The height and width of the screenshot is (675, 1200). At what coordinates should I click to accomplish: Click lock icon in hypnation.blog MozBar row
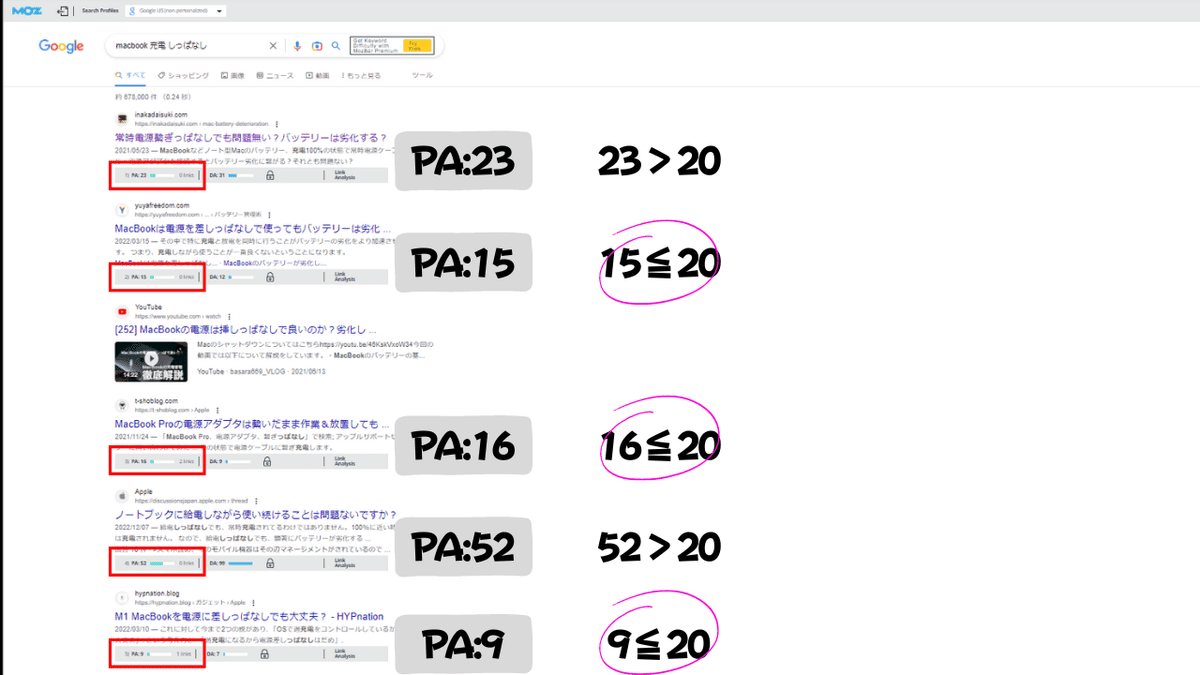(x=265, y=654)
